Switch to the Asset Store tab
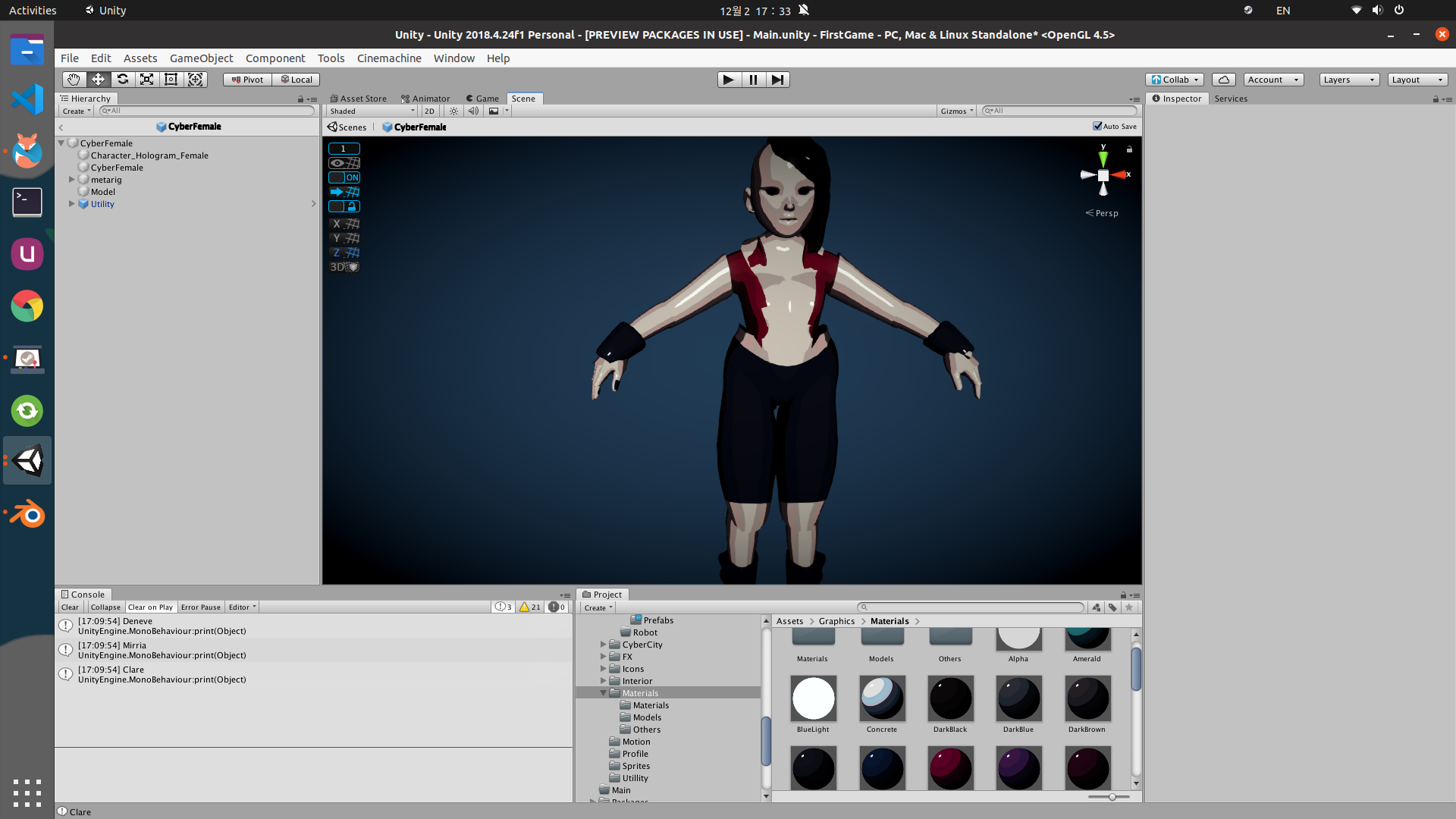The width and height of the screenshot is (1456, 819). click(x=359, y=99)
